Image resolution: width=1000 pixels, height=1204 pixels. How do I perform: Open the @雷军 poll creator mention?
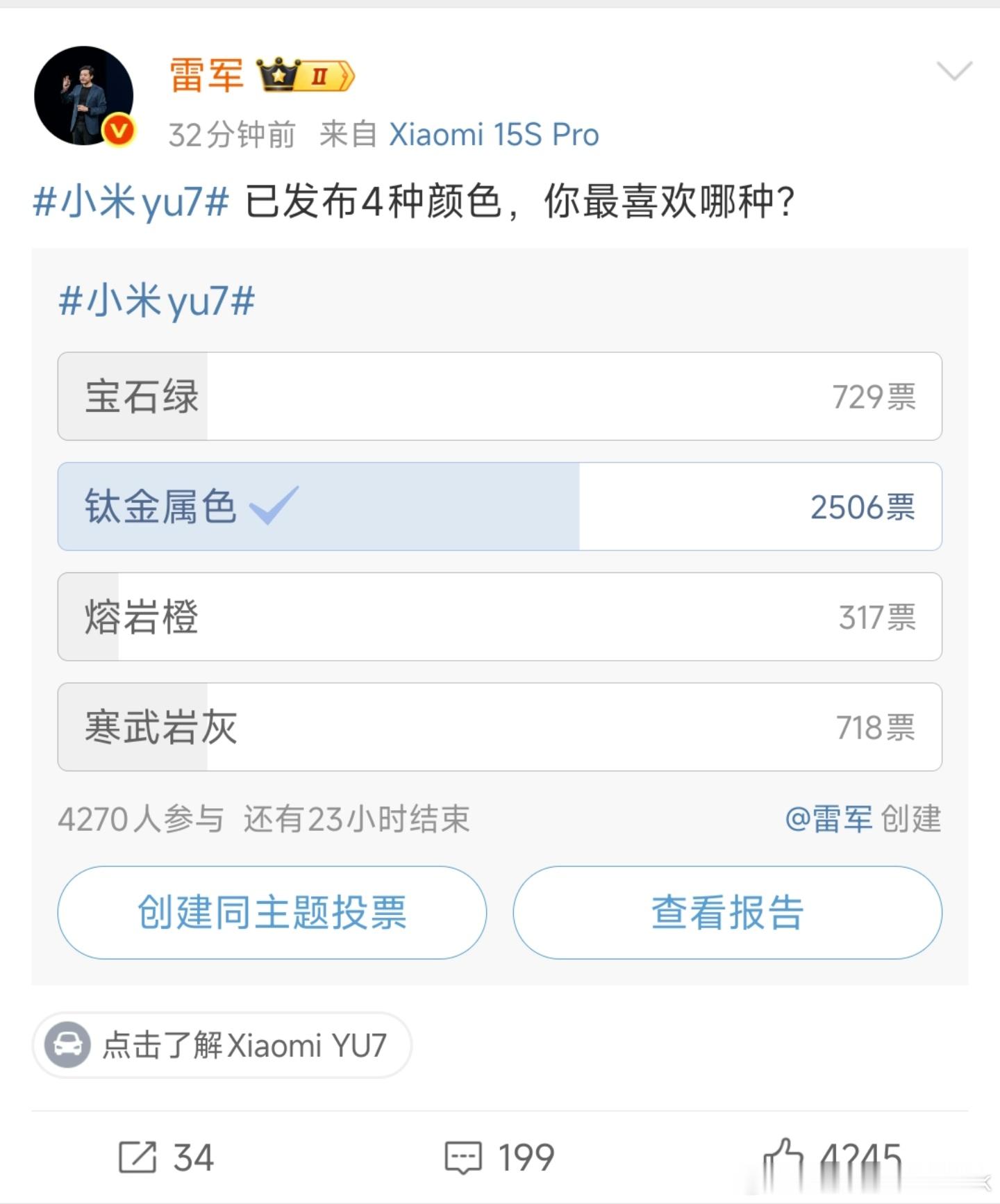point(828,819)
